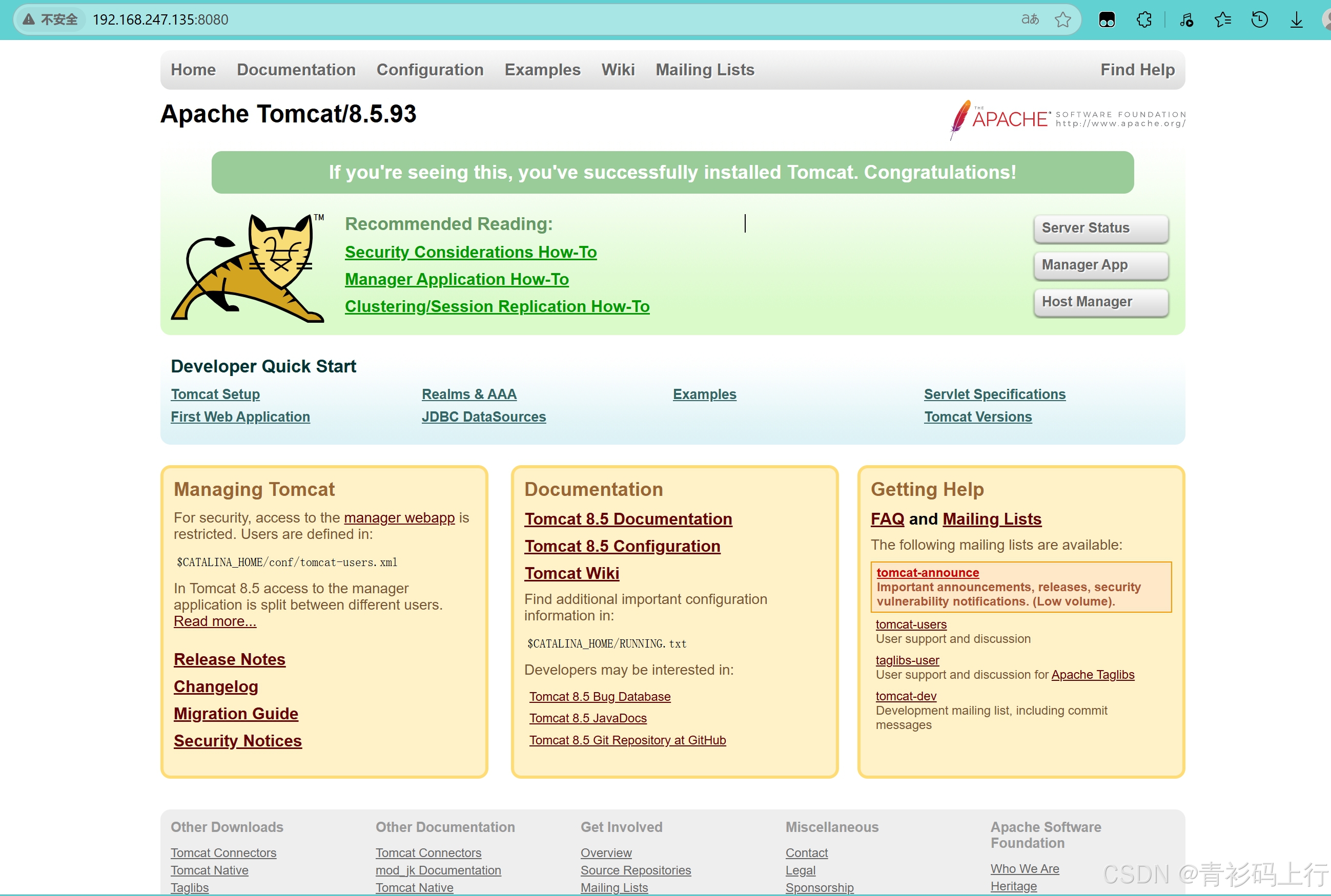Open browser history clock icon
Screen dimensions: 1331x896
click(x=1260, y=19)
